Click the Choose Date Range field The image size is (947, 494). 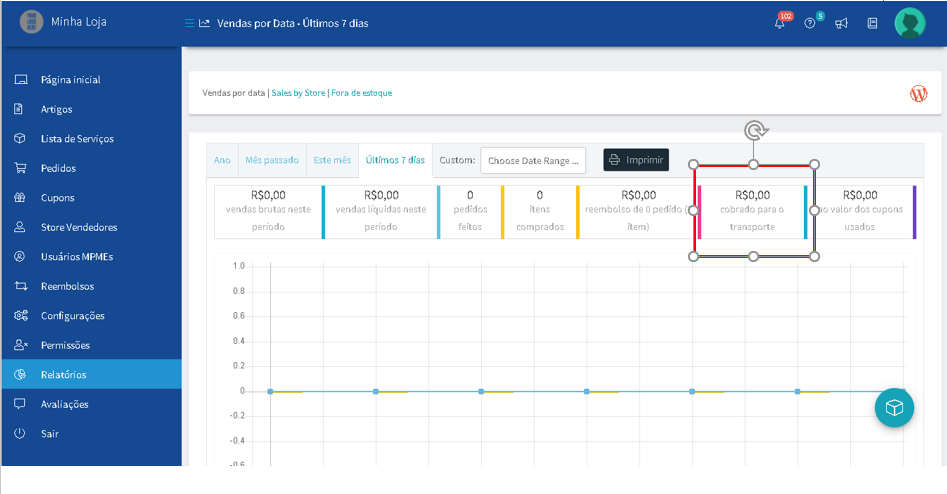tap(533, 161)
